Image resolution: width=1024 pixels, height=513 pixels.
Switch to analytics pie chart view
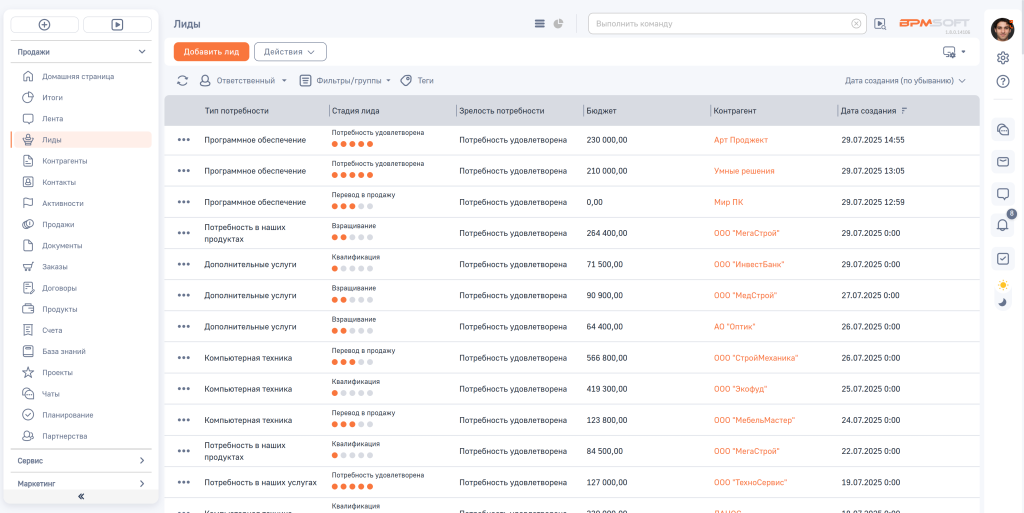click(x=558, y=23)
